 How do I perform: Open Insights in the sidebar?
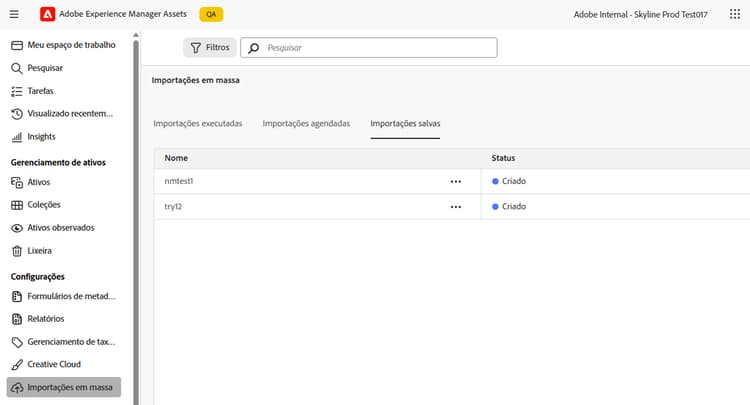(x=41, y=137)
